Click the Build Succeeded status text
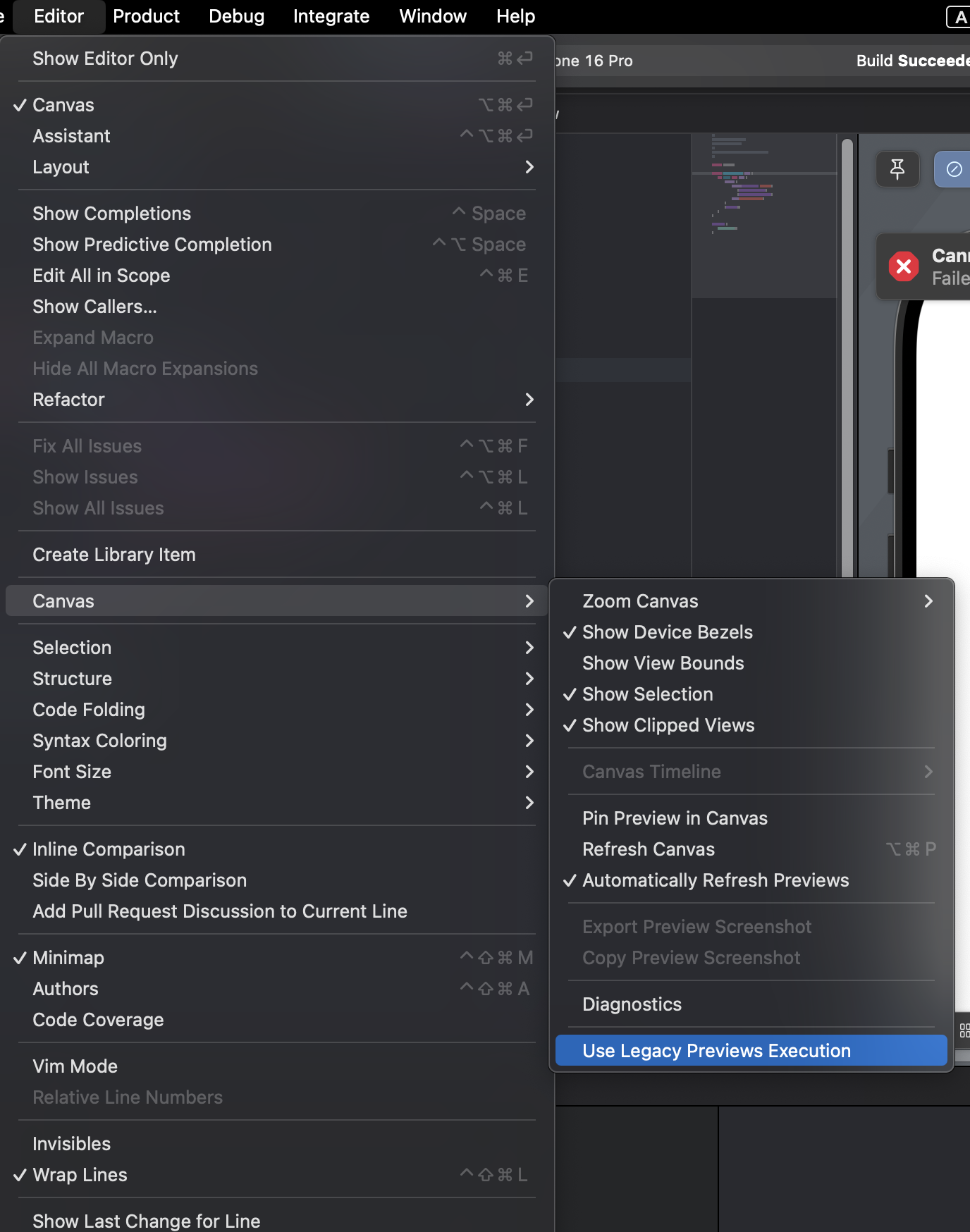This screenshot has width=970, height=1232. coord(913,61)
